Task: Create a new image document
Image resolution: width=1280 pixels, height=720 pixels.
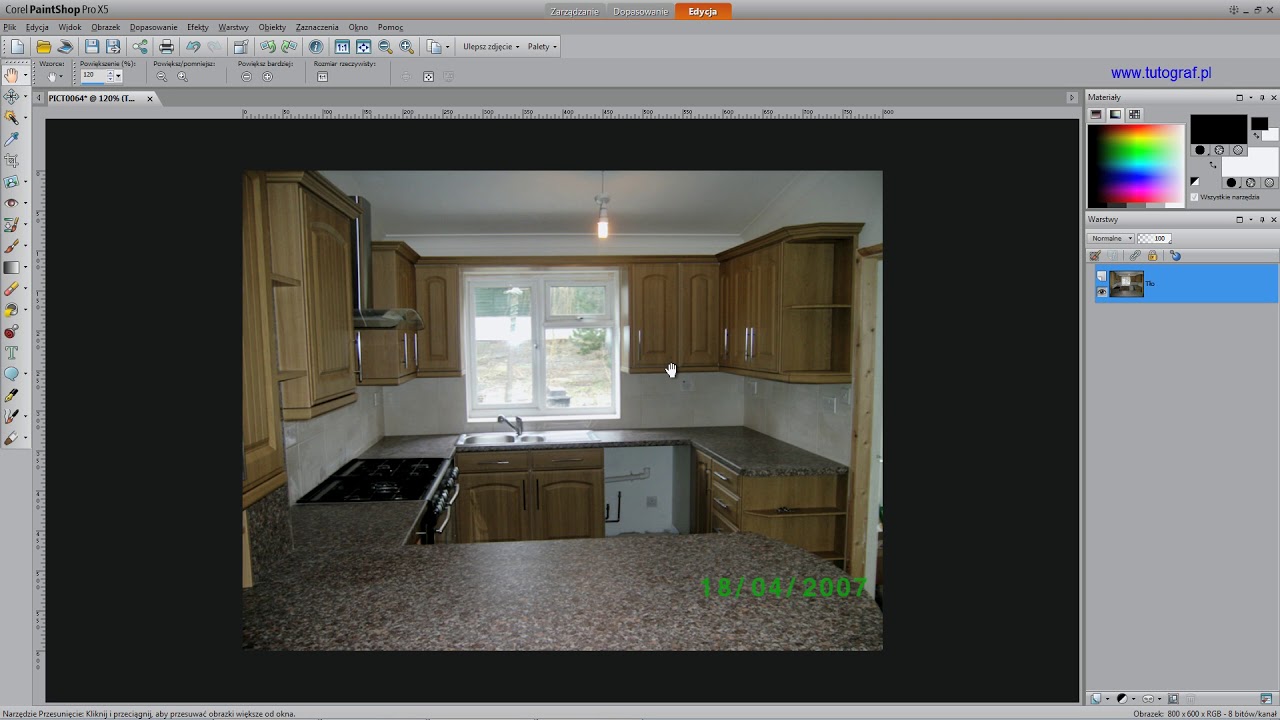Action: point(18,47)
